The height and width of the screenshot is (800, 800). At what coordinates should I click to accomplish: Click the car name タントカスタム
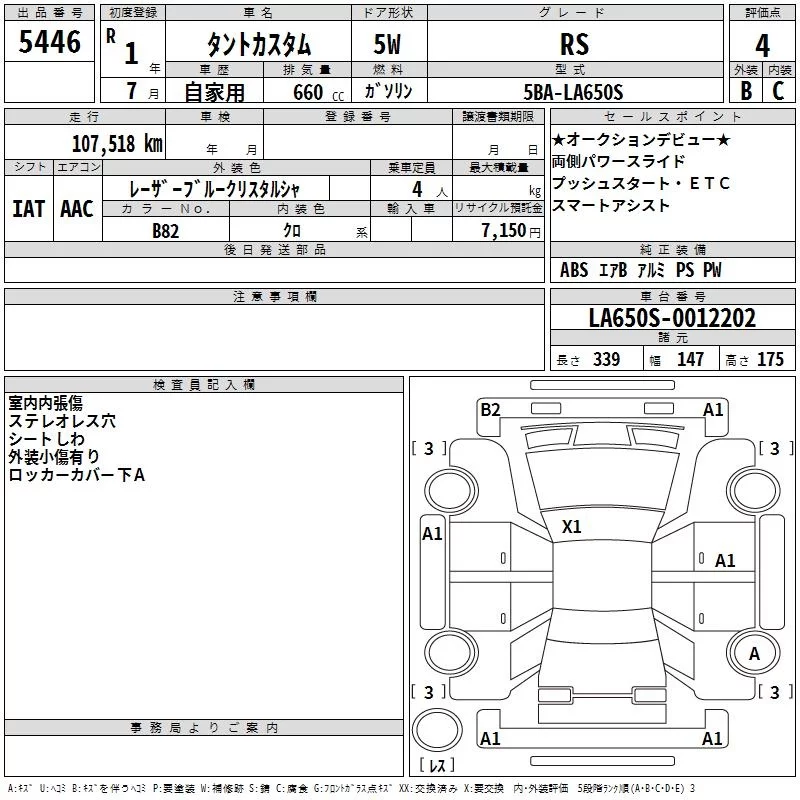(258, 45)
